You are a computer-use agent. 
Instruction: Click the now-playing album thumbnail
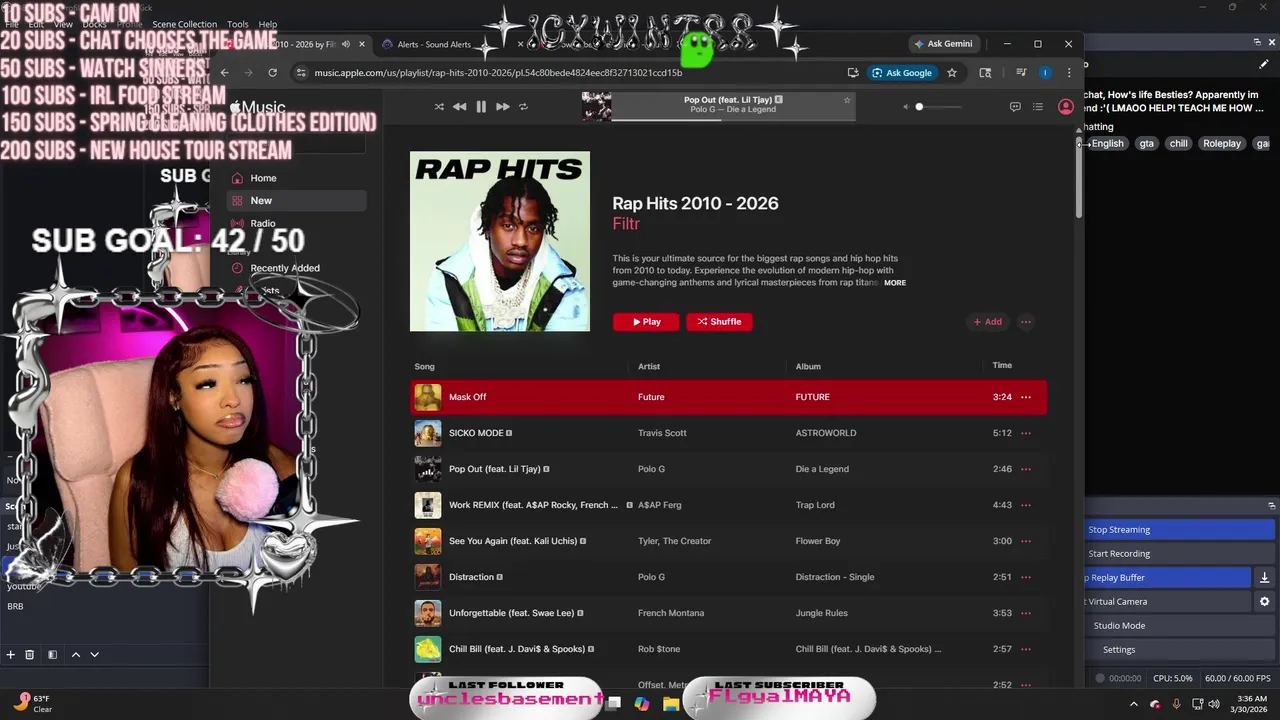(x=597, y=106)
